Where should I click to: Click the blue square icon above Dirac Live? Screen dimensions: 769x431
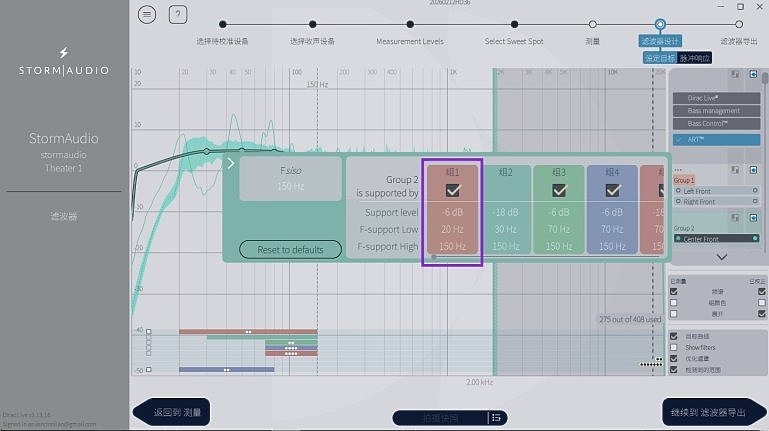click(x=753, y=74)
